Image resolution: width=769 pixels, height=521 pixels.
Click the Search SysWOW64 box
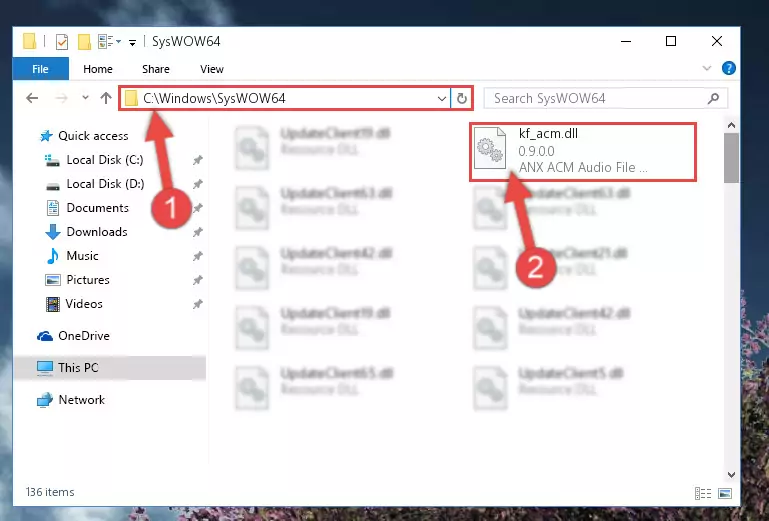606,99
